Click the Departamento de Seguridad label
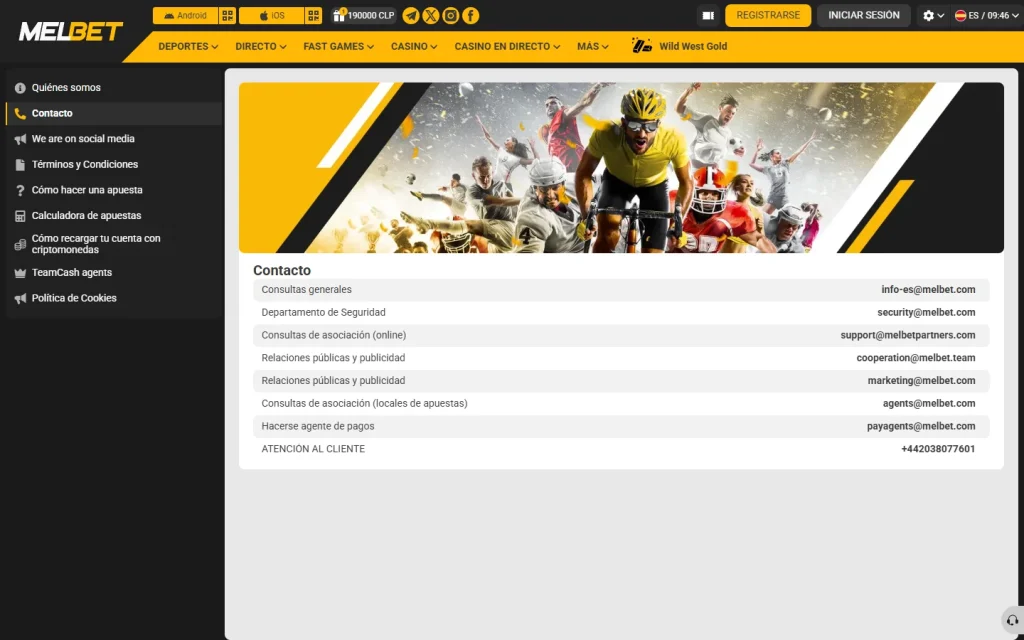 pyautogui.click(x=323, y=312)
